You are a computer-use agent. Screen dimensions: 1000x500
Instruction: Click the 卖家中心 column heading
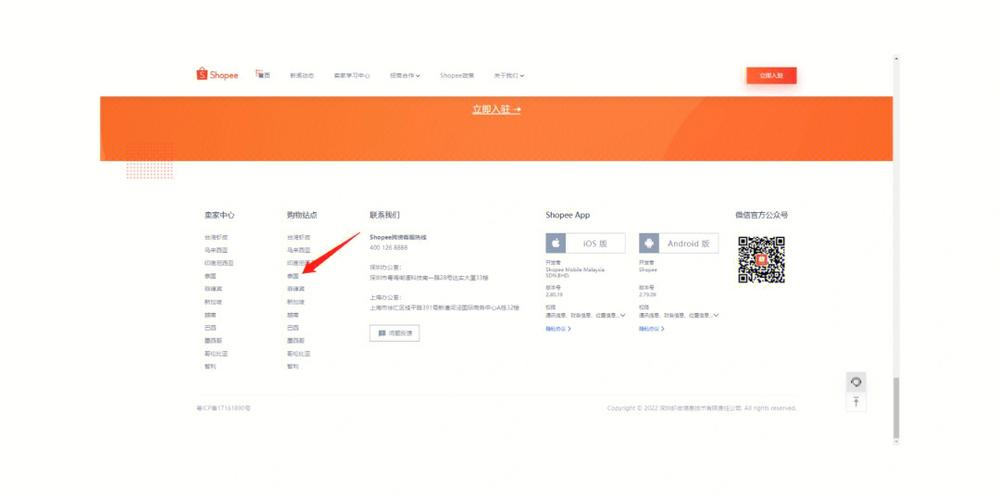pyautogui.click(x=219, y=216)
